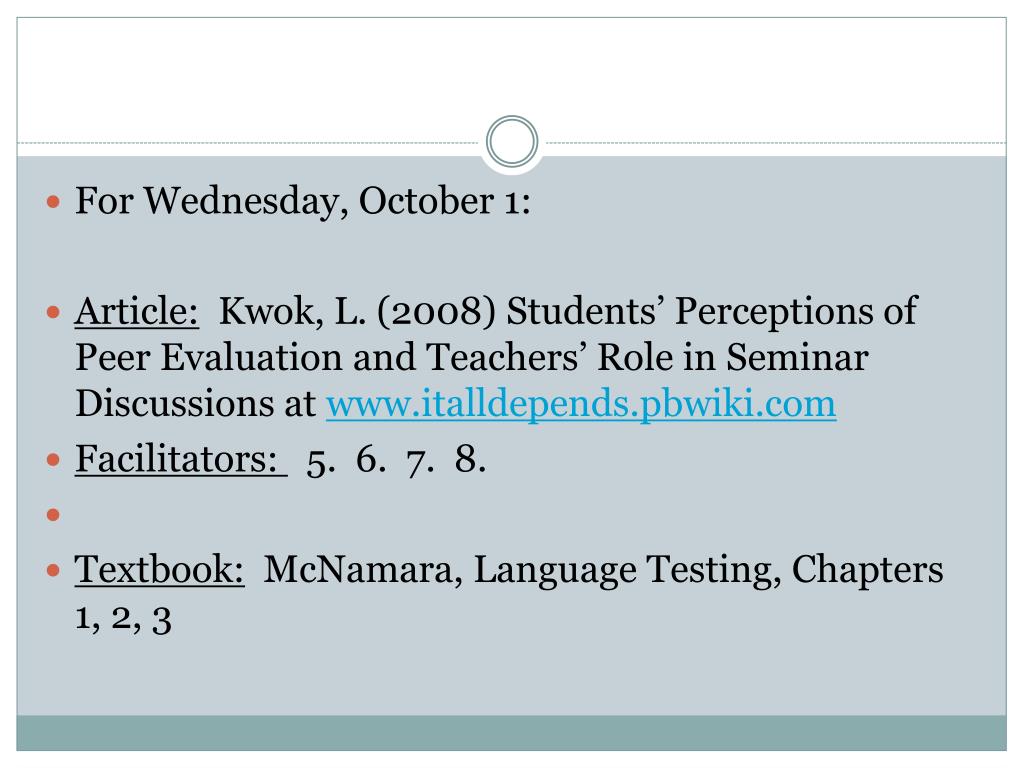Click the underlined Facilitators: label
Image resolution: width=1024 pixels, height=768 pixels.
tap(180, 458)
